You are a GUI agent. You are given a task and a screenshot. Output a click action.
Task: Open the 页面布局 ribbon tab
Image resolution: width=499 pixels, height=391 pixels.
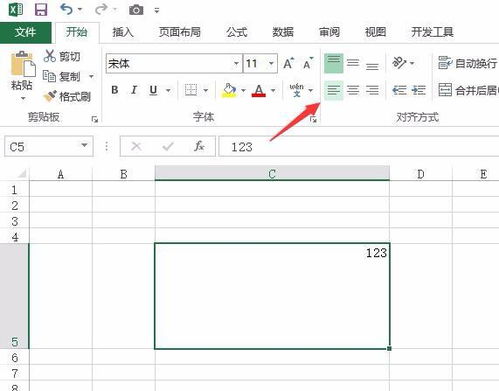180,32
